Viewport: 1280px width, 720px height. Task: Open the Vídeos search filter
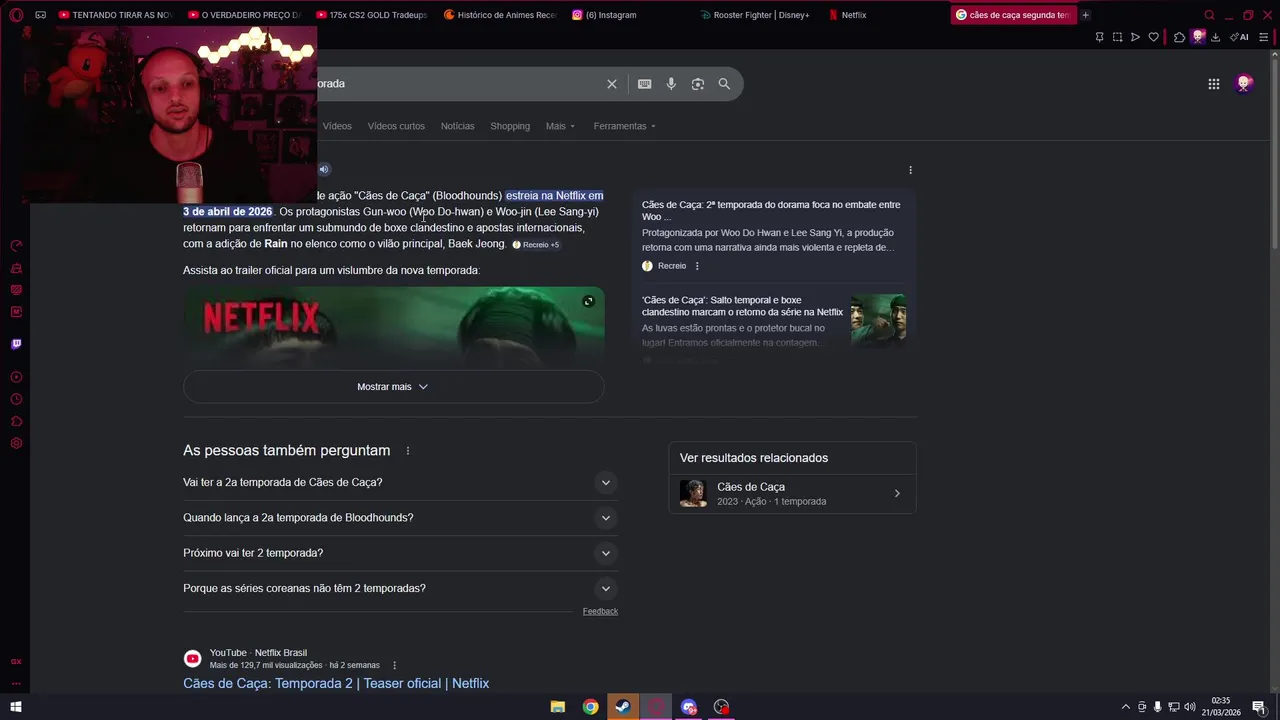(x=337, y=126)
